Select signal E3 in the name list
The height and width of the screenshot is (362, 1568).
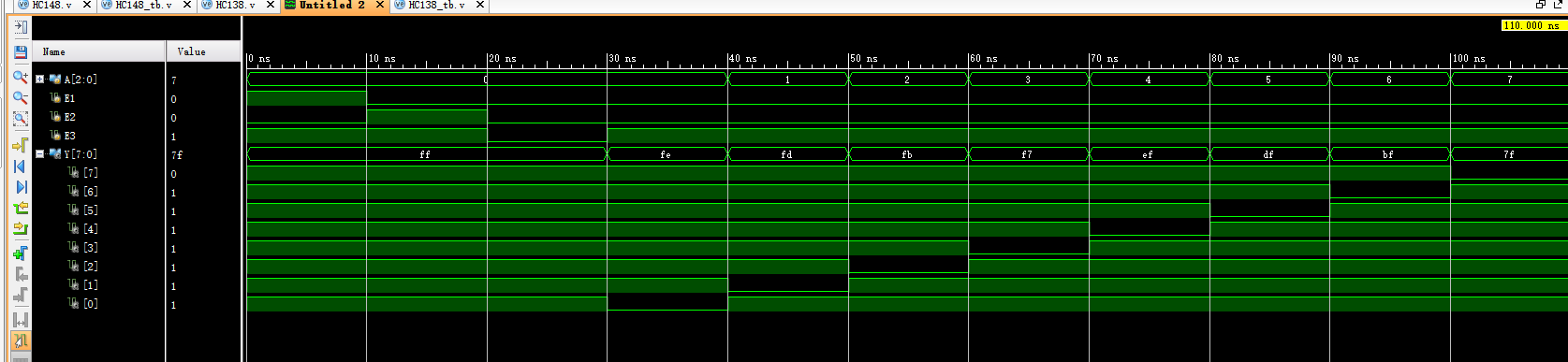(69, 136)
